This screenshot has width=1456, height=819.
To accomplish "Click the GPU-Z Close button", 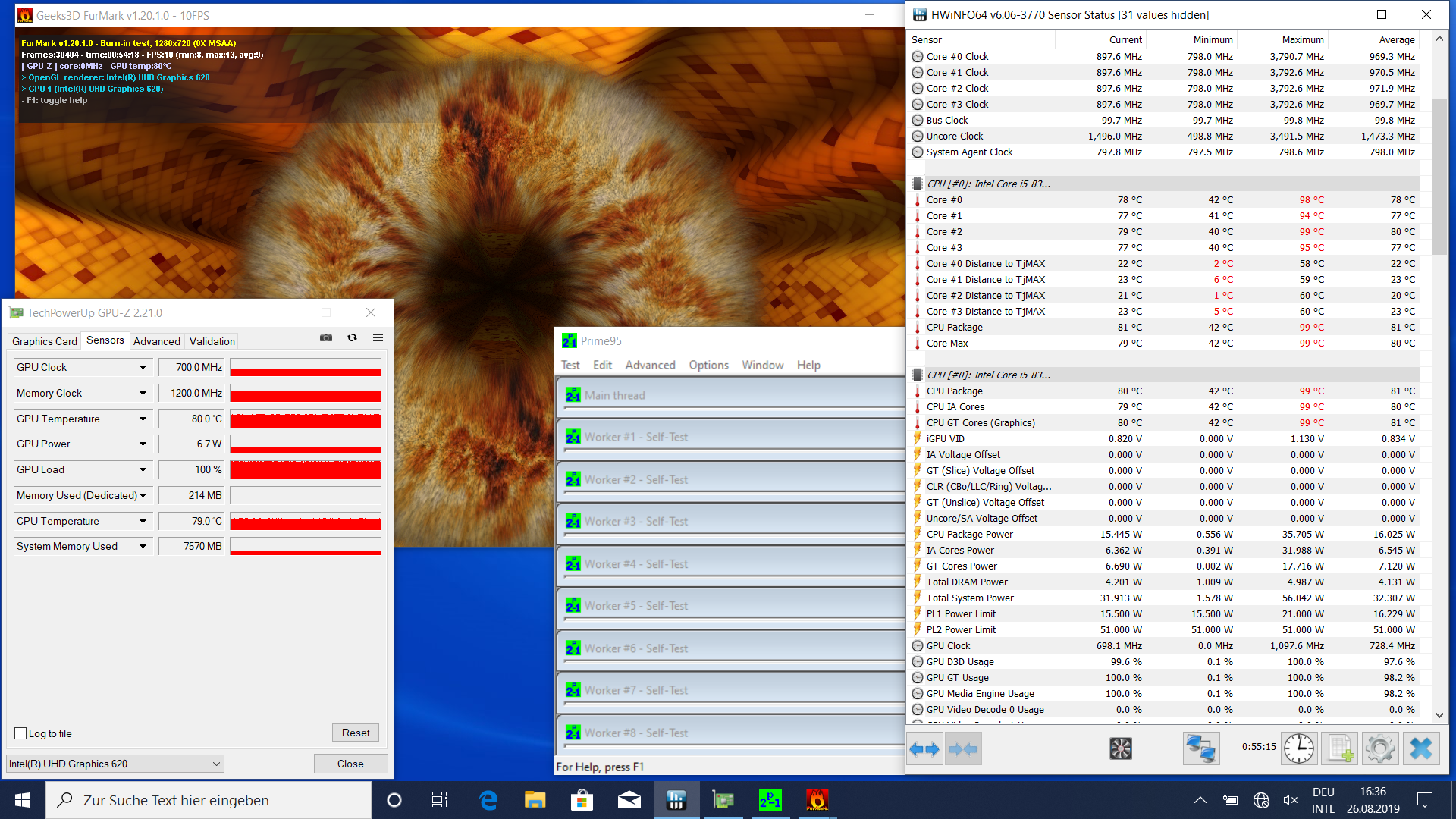I will (x=350, y=764).
